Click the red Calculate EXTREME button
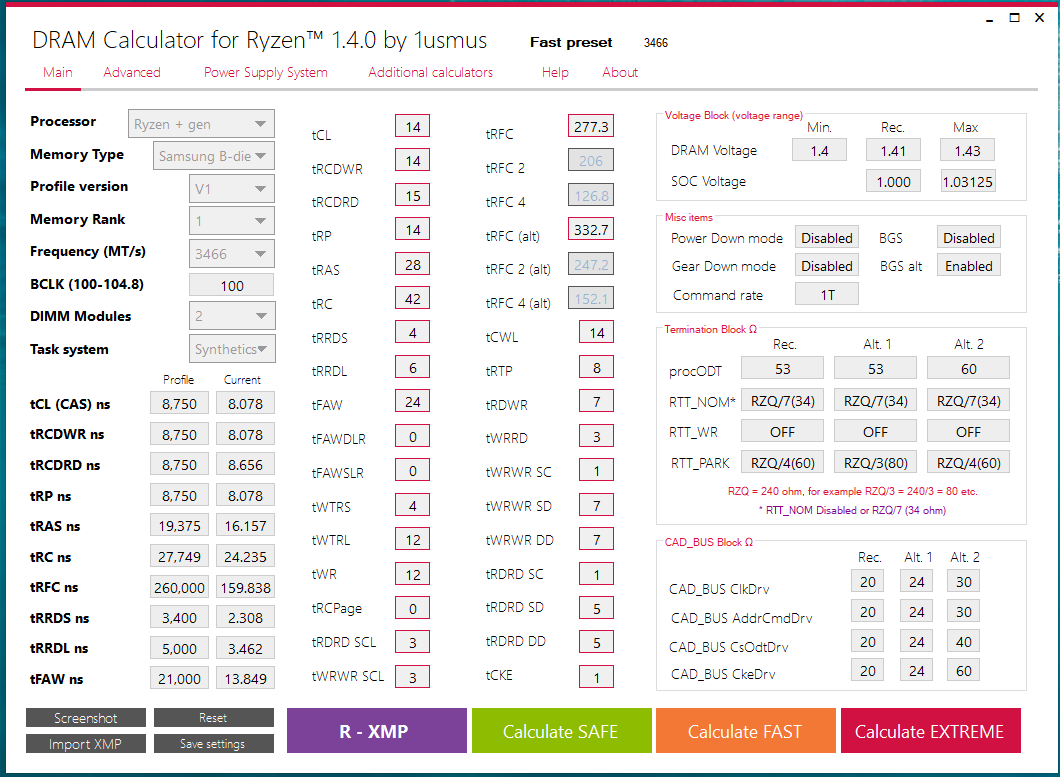 click(x=931, y=731)
